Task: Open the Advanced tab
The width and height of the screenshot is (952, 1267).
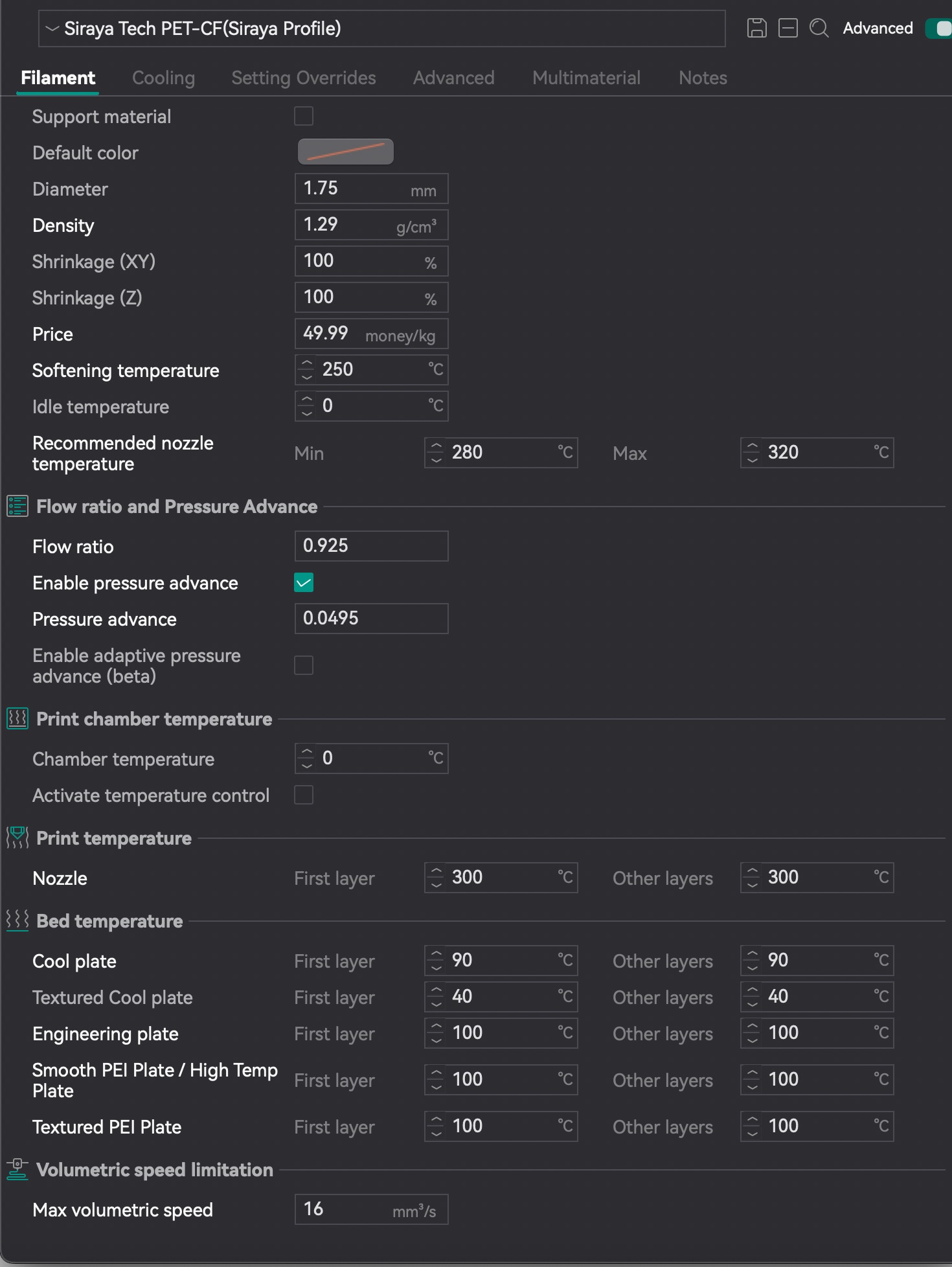Action: [454, 78]
